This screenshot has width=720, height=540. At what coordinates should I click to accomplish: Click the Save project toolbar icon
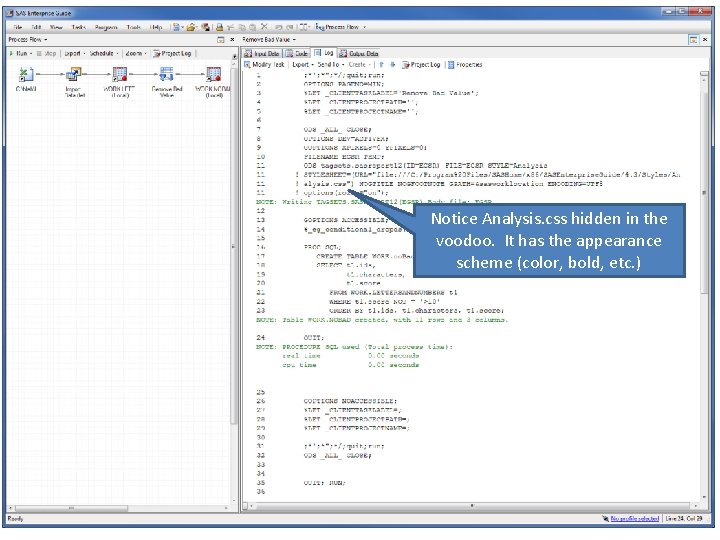point(206,27)
